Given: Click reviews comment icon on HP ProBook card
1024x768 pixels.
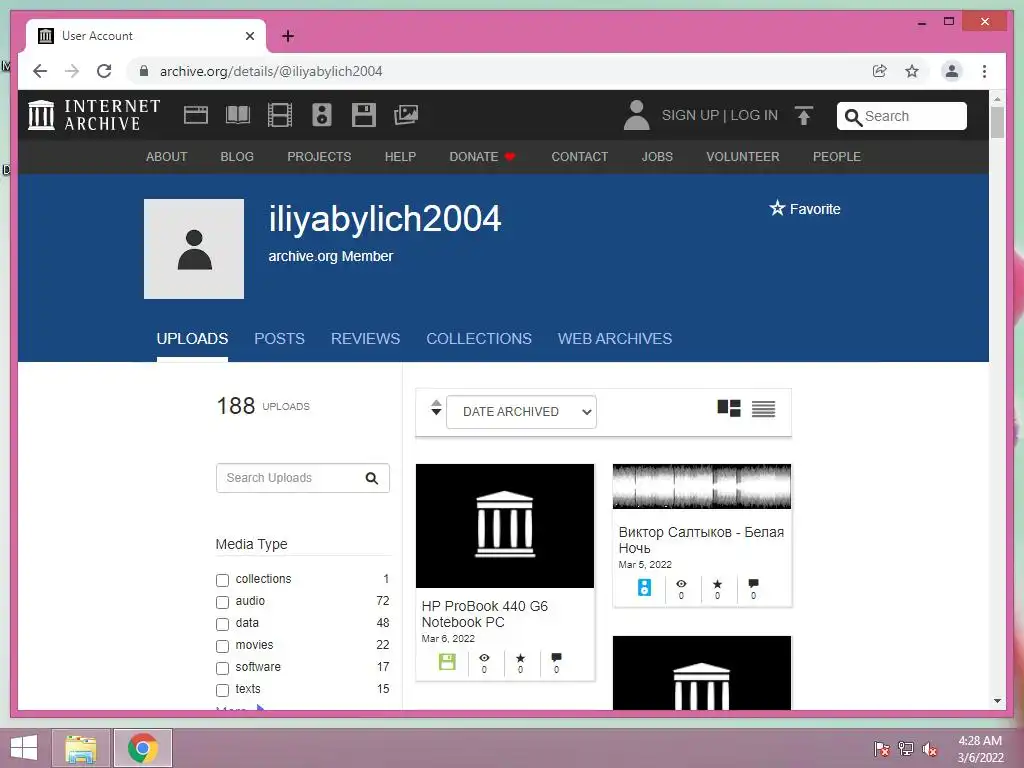Looking at the screenshot, I should 556,657.
